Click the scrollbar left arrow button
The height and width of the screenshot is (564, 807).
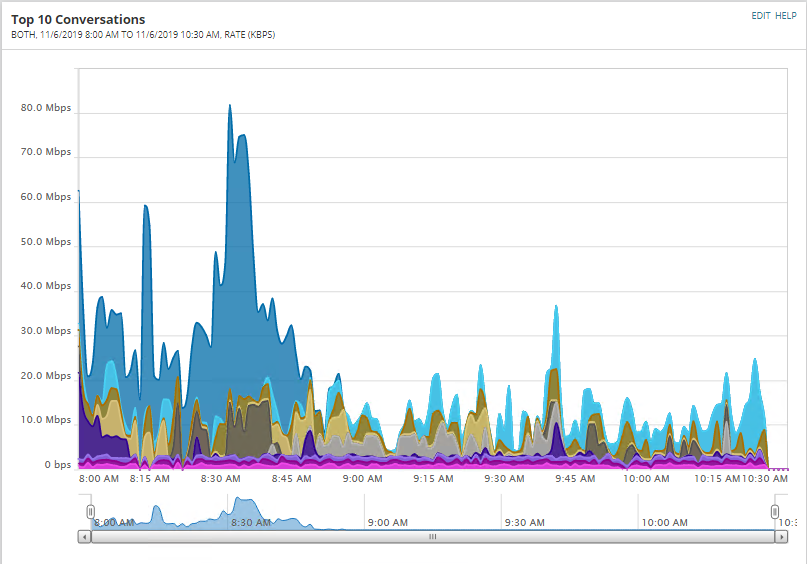coord(84,537)
